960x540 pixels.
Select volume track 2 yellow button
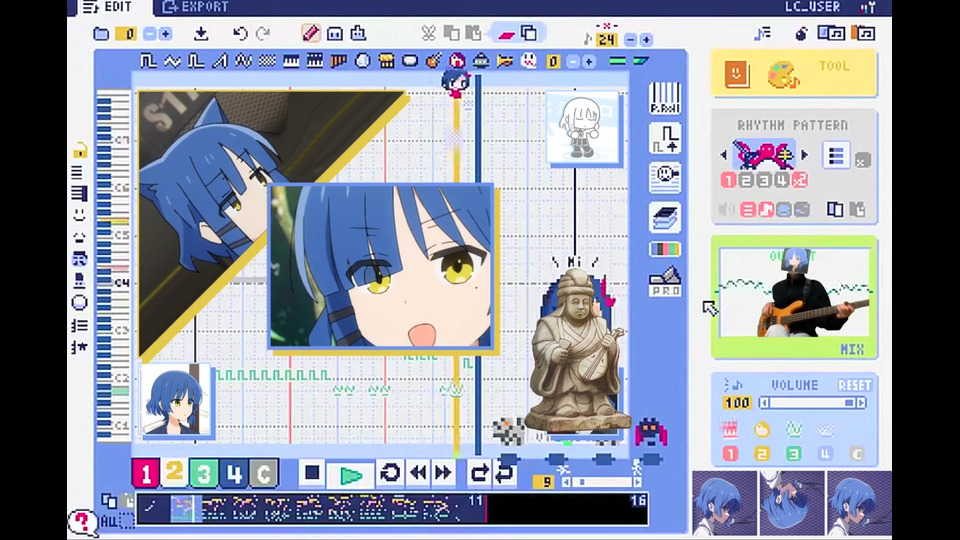(762, 454)
